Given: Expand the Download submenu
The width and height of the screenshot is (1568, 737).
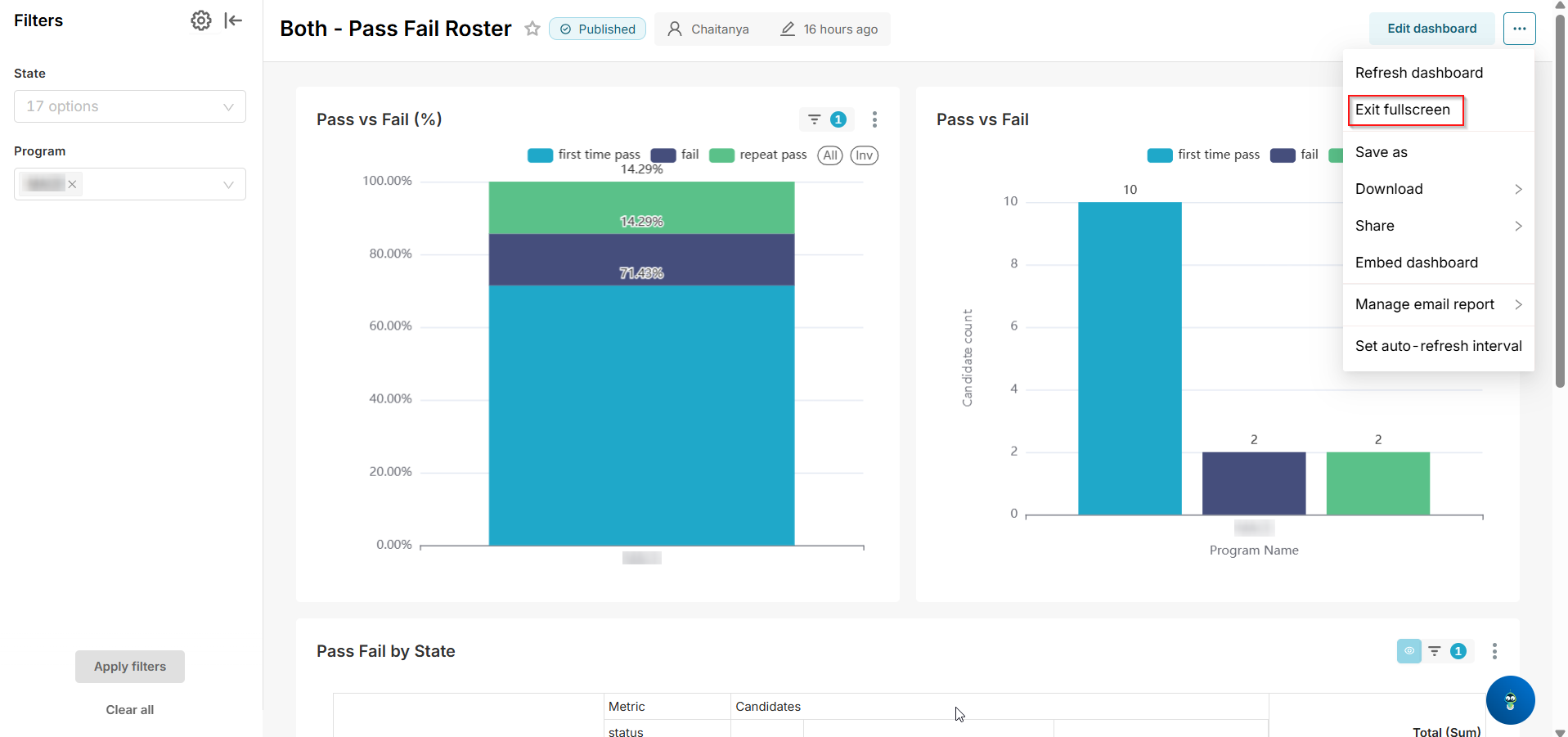Looking at the screenshot, I should [1438, 189].
